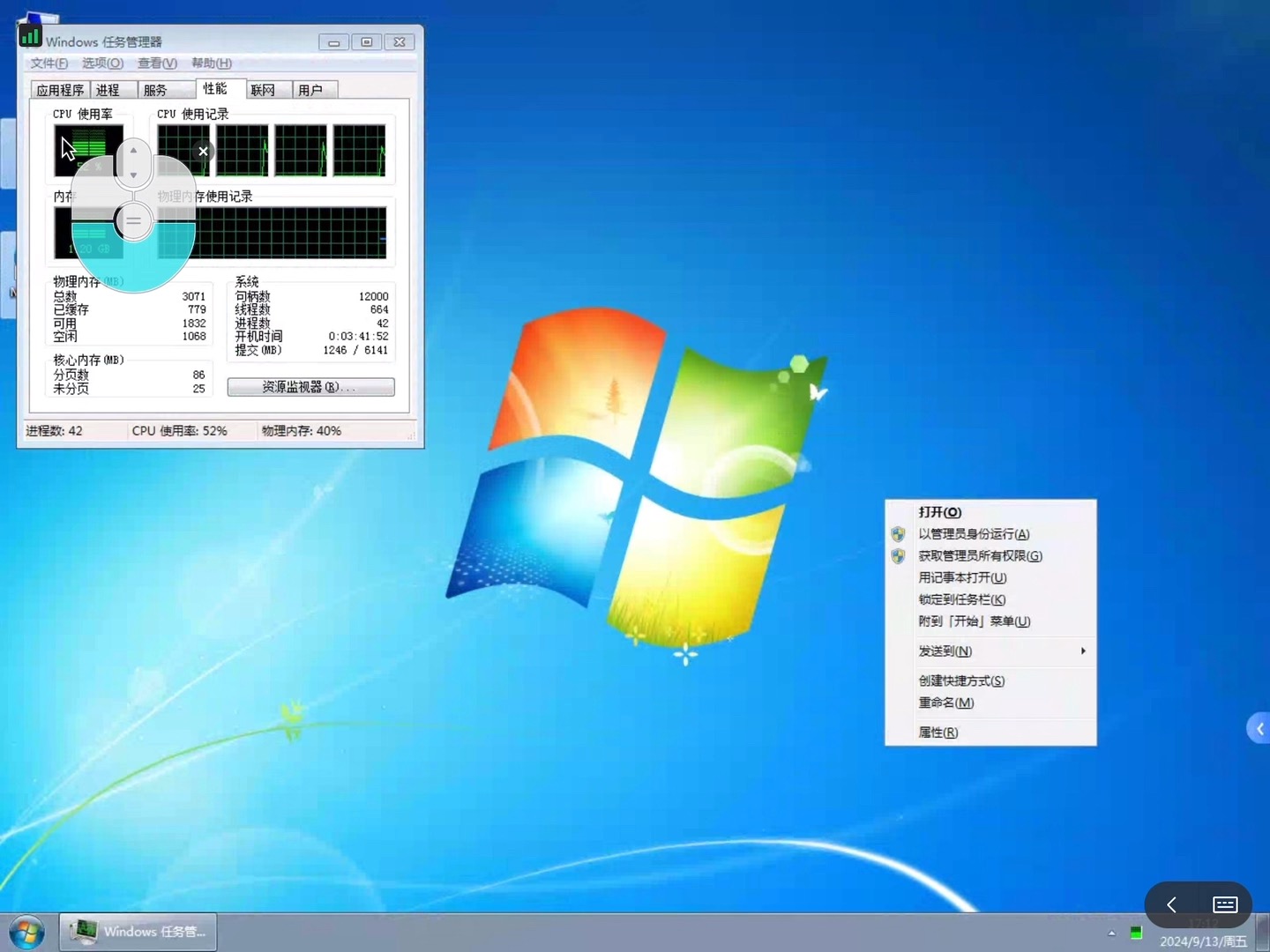Click the green CPU meter tray icon

[1136, 933]
